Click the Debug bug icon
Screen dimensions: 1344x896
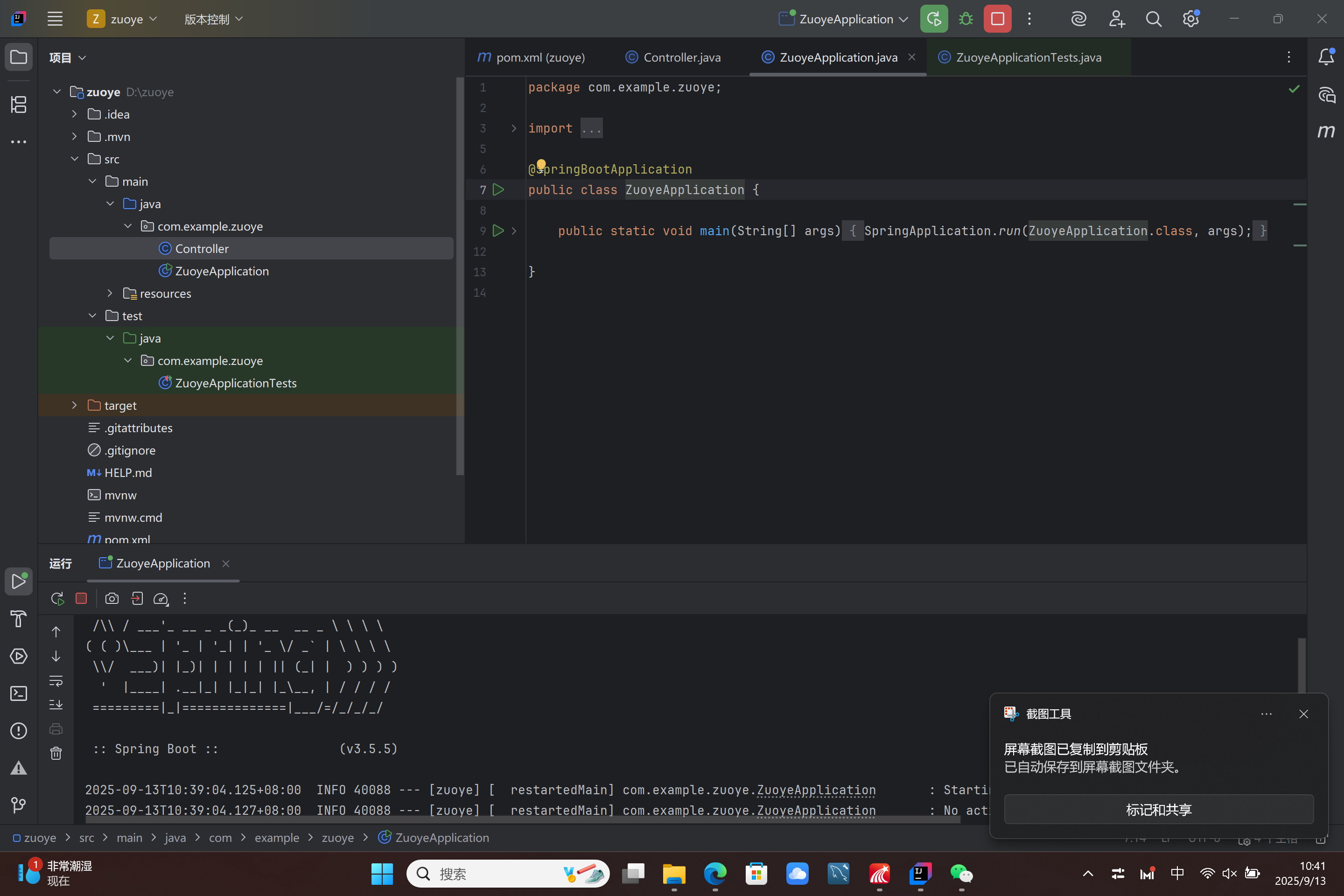(966, 19)
